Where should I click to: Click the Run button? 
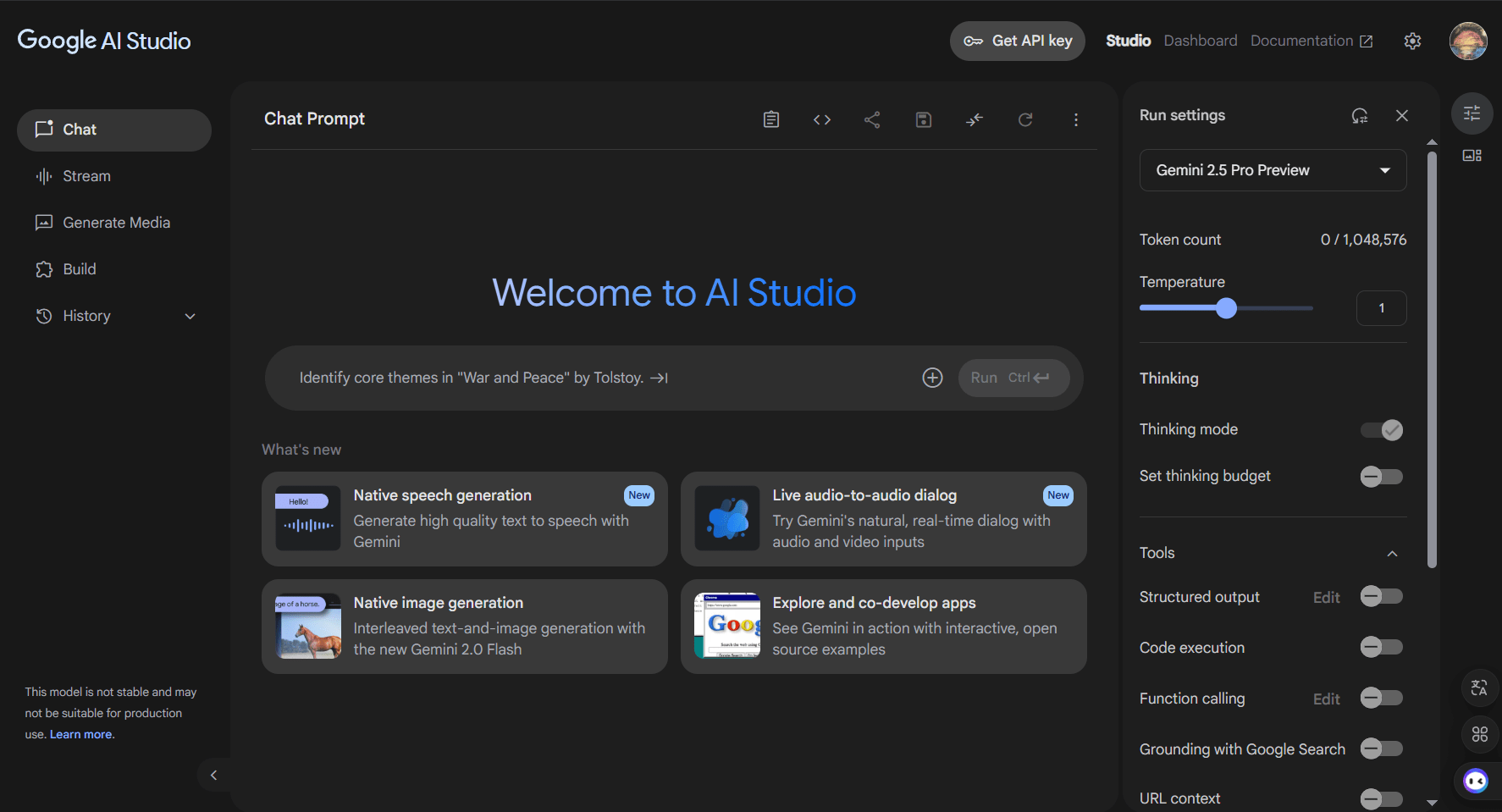pyautogui.click(x=1013, y=378)
